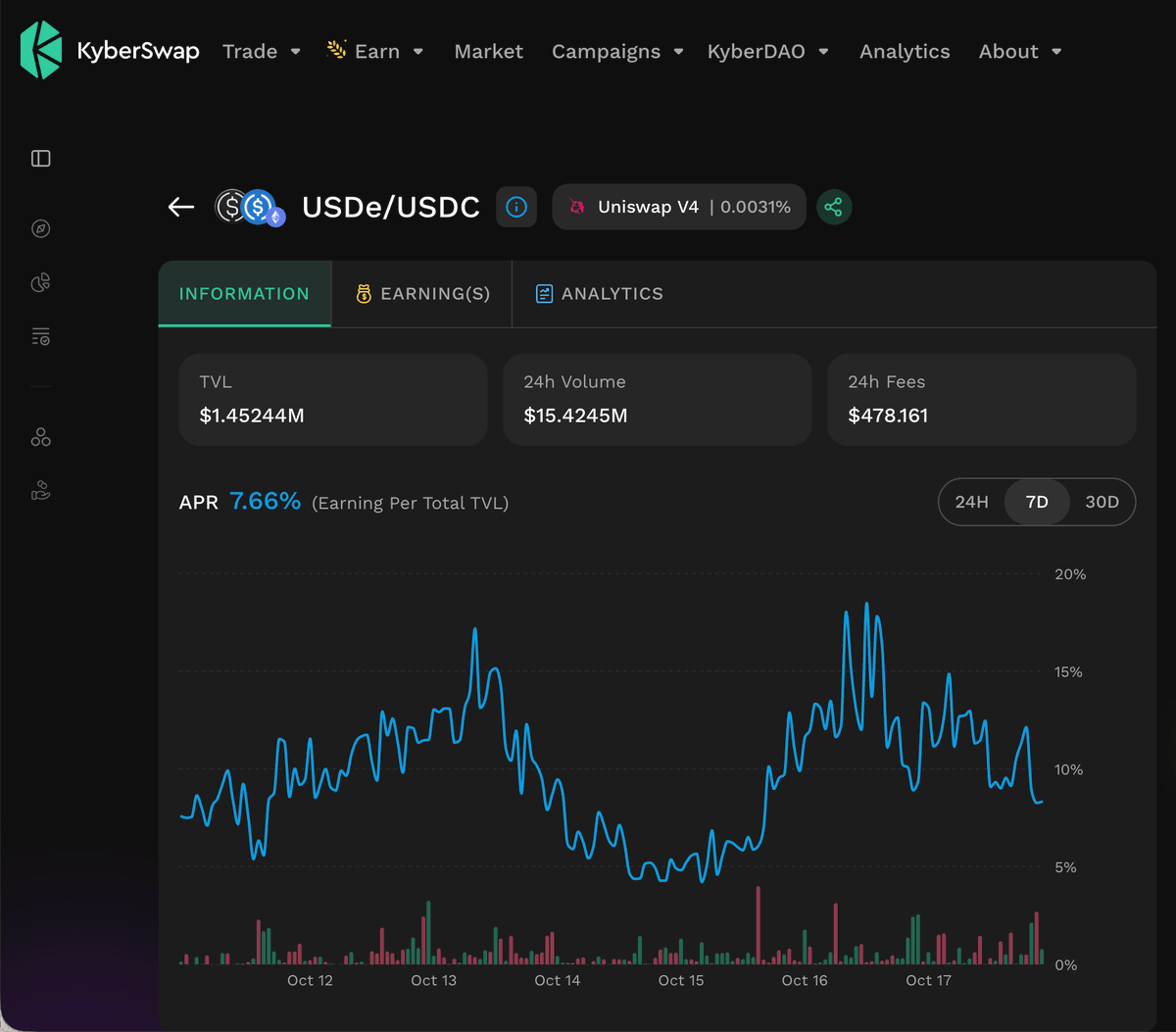Click the APR line chart peak
The height and width of the screenshot is (1032, 1176).
(x=866, y=605)
